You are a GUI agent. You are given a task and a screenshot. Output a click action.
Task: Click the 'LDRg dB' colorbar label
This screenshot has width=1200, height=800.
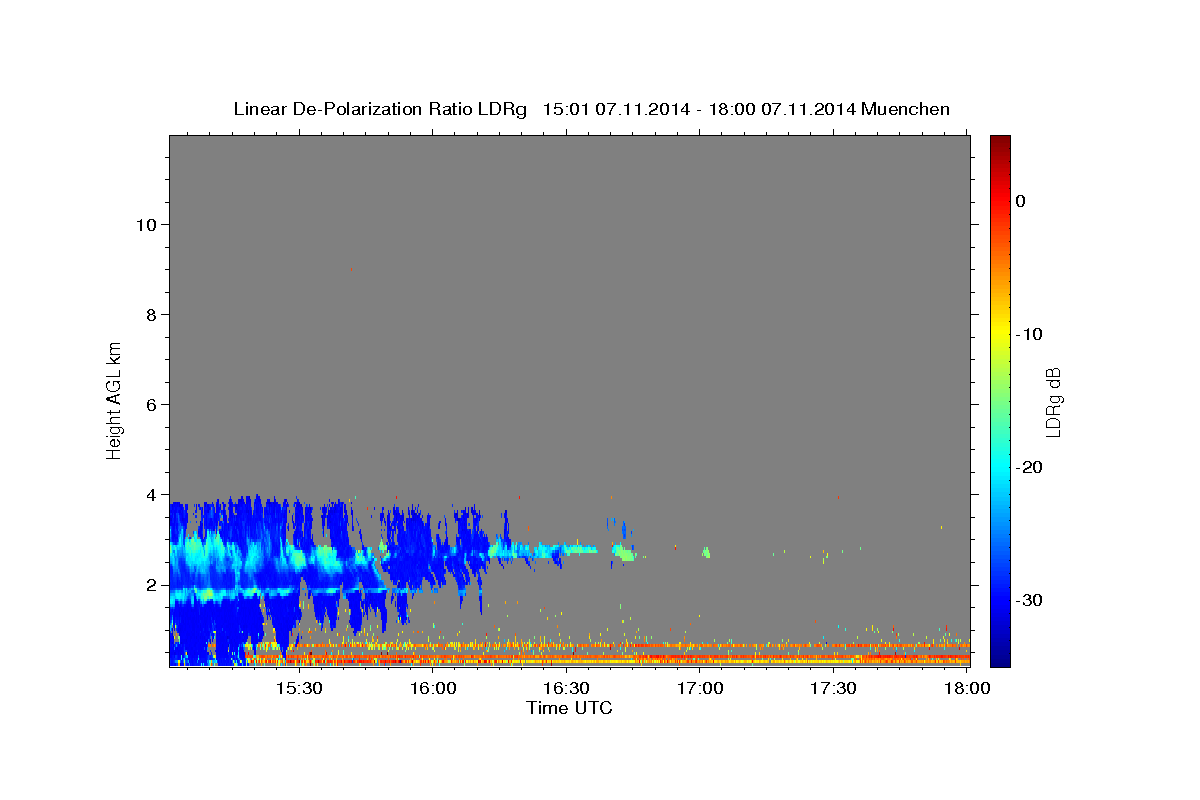click(1053, 401)
